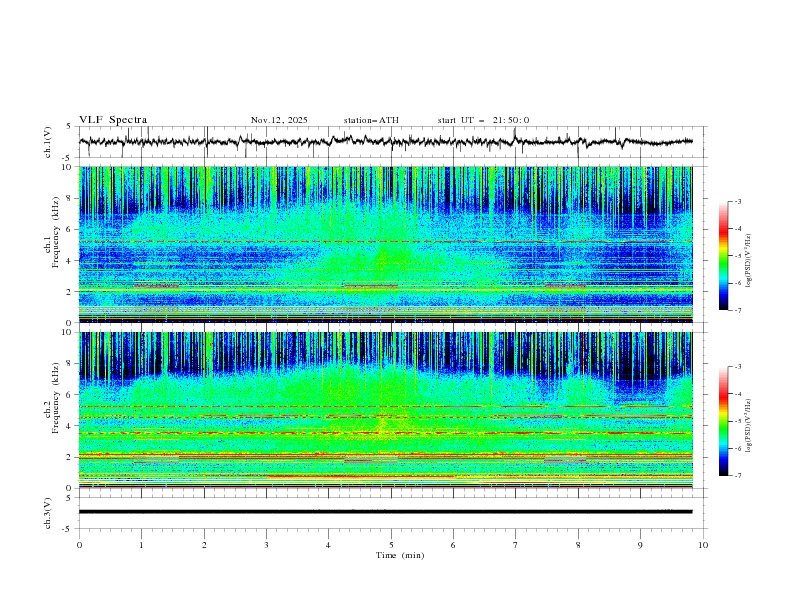Click the ch.2 colorbar log(PSD) unit label
The height and width of the screenshot is (612, 792).
pyautogui.click(x=749, y=425)
